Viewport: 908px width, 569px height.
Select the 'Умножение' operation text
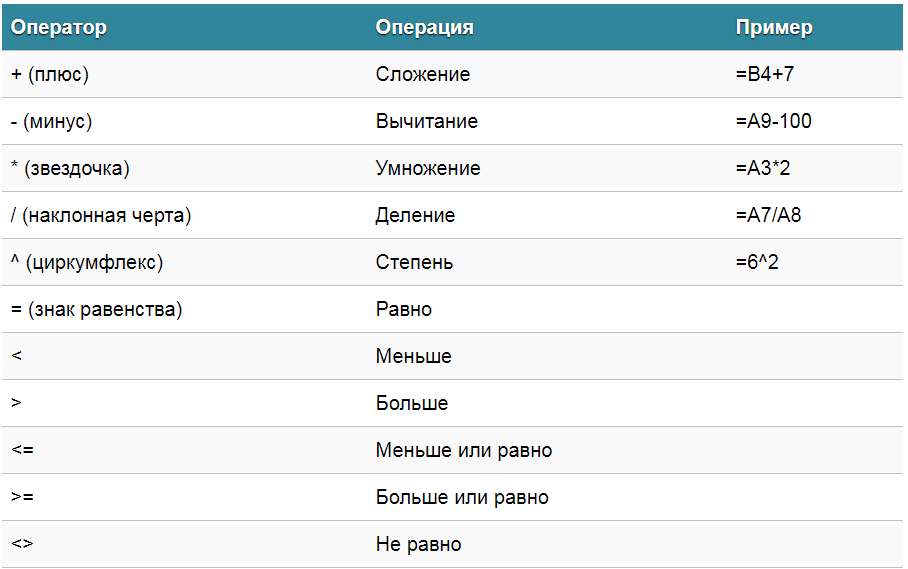click(x=428, y=168)
